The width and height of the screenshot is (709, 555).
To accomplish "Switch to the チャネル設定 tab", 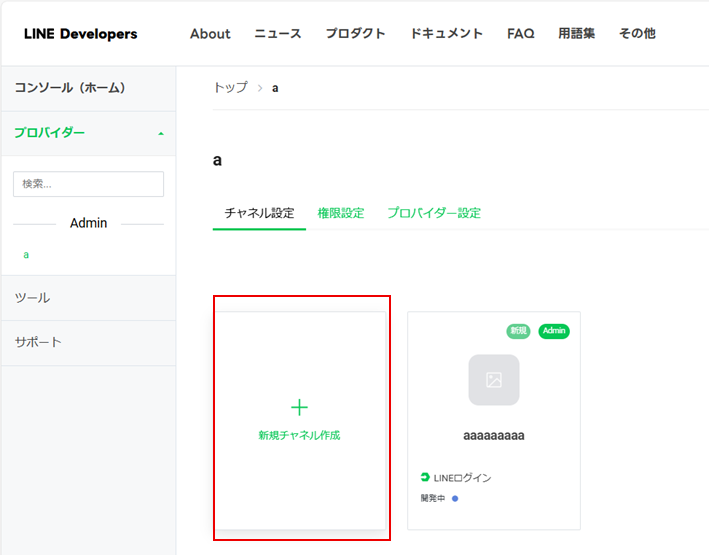I will pyautogui.click(x=259, y=213).
